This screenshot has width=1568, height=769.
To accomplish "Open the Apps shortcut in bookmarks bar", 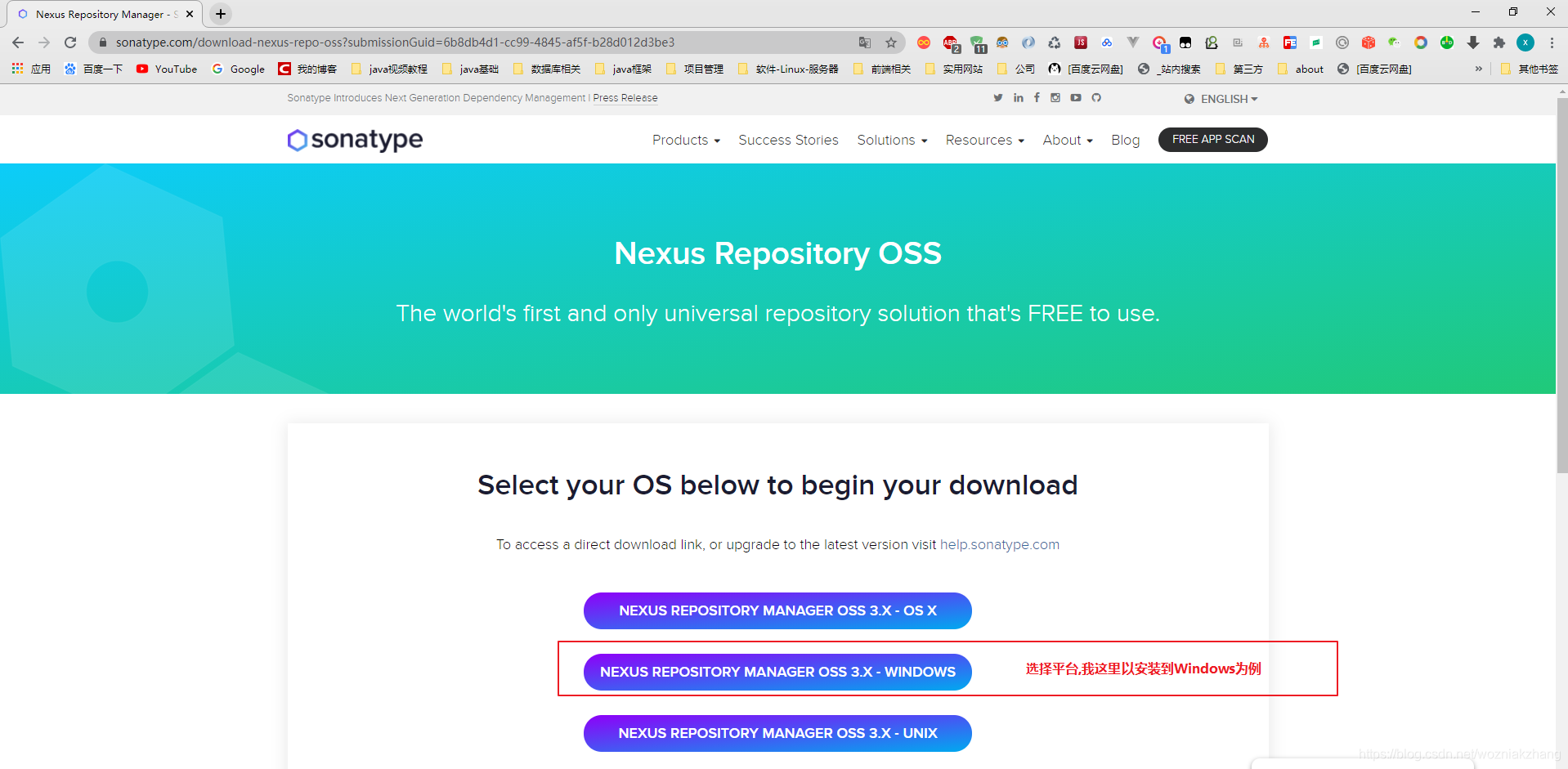I will point(31,69).
